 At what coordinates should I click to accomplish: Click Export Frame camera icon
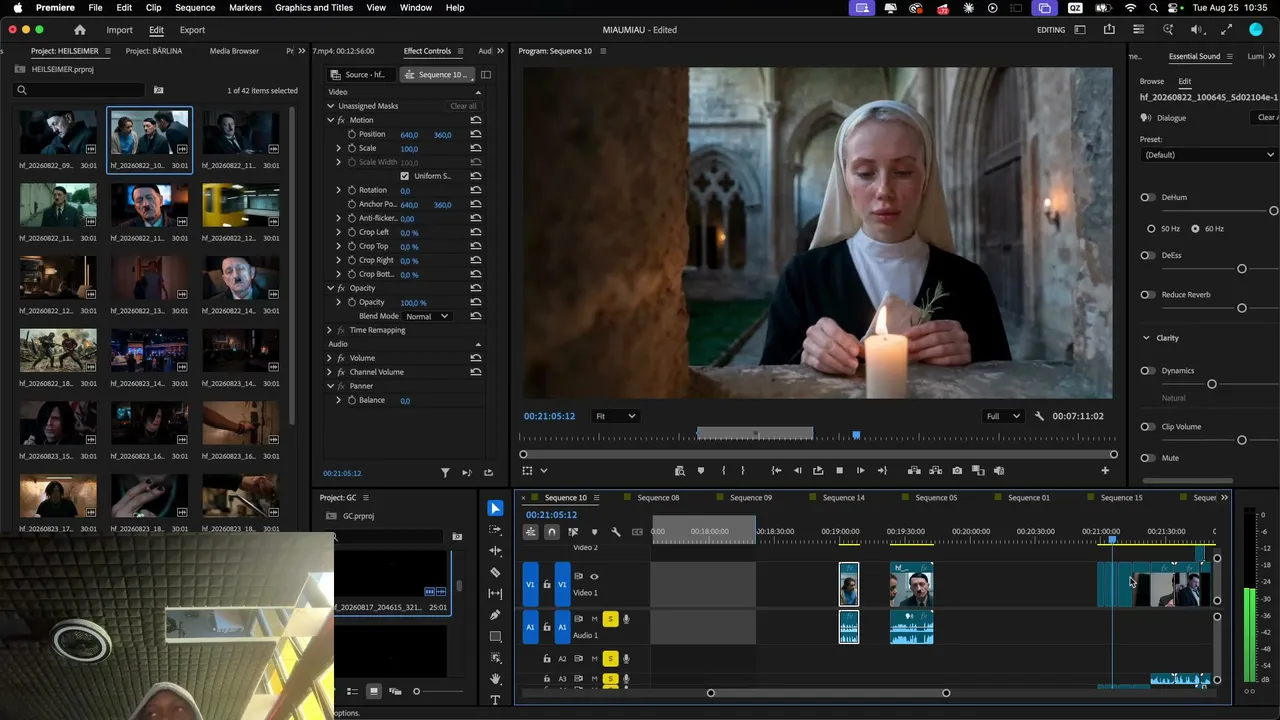(957, 470)
